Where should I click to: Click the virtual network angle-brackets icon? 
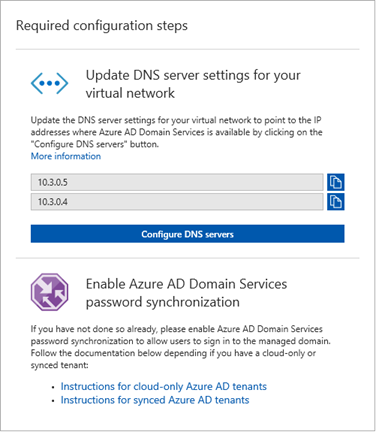(x=49, y=83)
